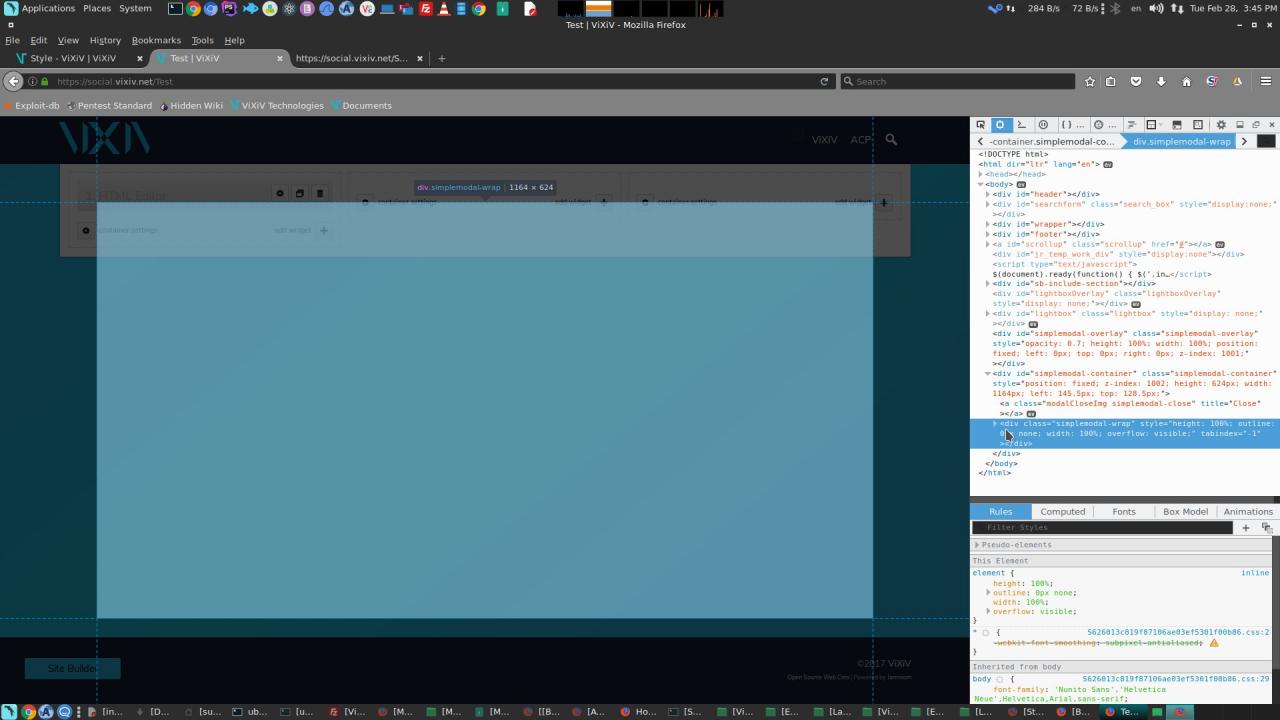Open the Downloads arrow icon
This screenshot has height=720, width=1280.
pos(1161,82)
